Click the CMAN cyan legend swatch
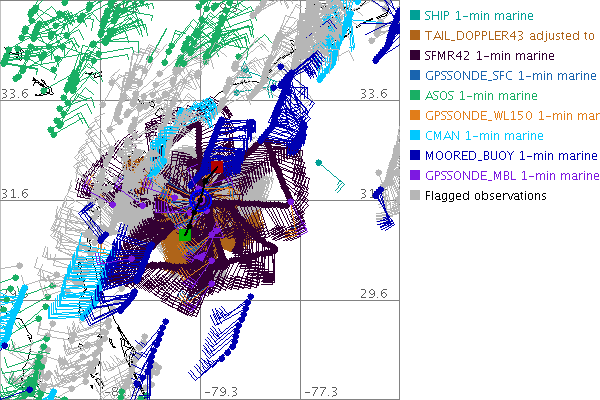600x400 pixels. pos(414,135)
